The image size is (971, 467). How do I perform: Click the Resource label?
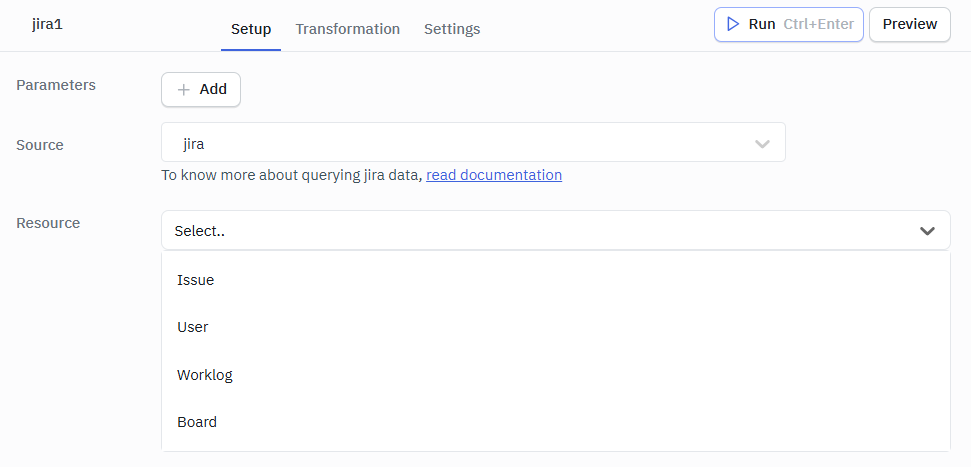coord(48,223)
